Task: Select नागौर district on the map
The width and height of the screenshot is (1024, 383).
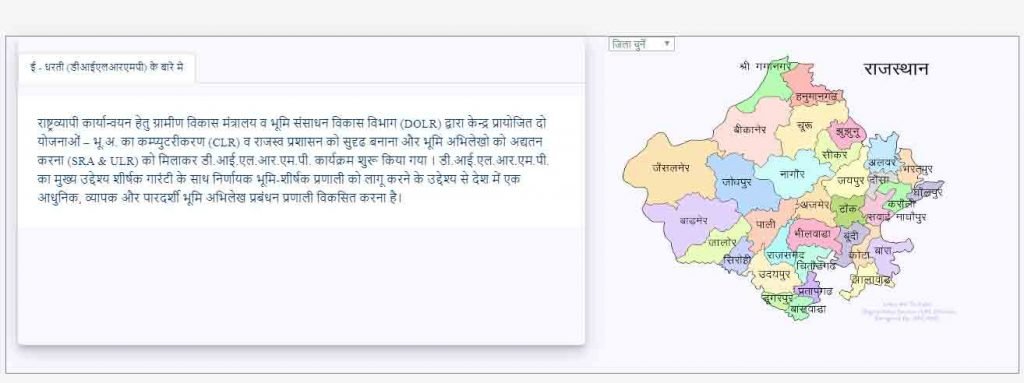Action: point(793,174)
